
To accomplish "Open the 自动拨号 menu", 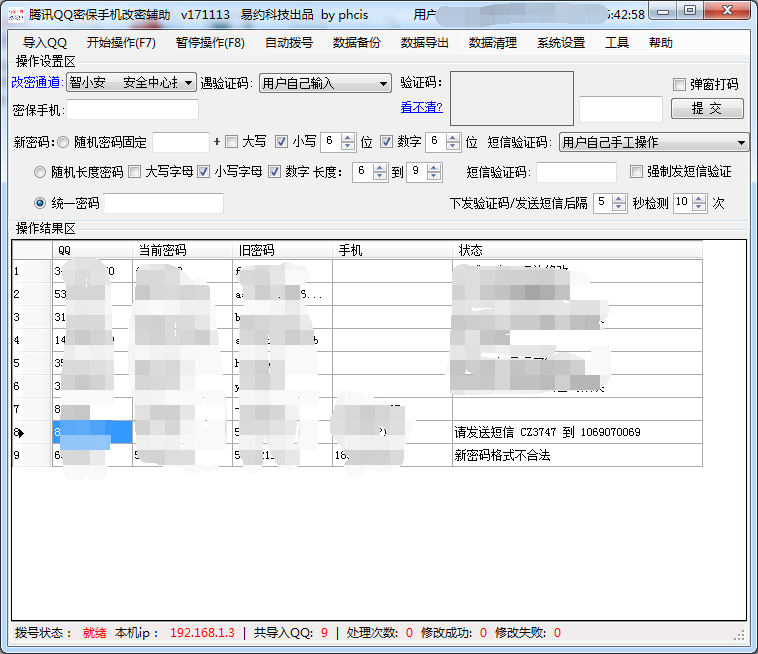I will pos(289,43).
